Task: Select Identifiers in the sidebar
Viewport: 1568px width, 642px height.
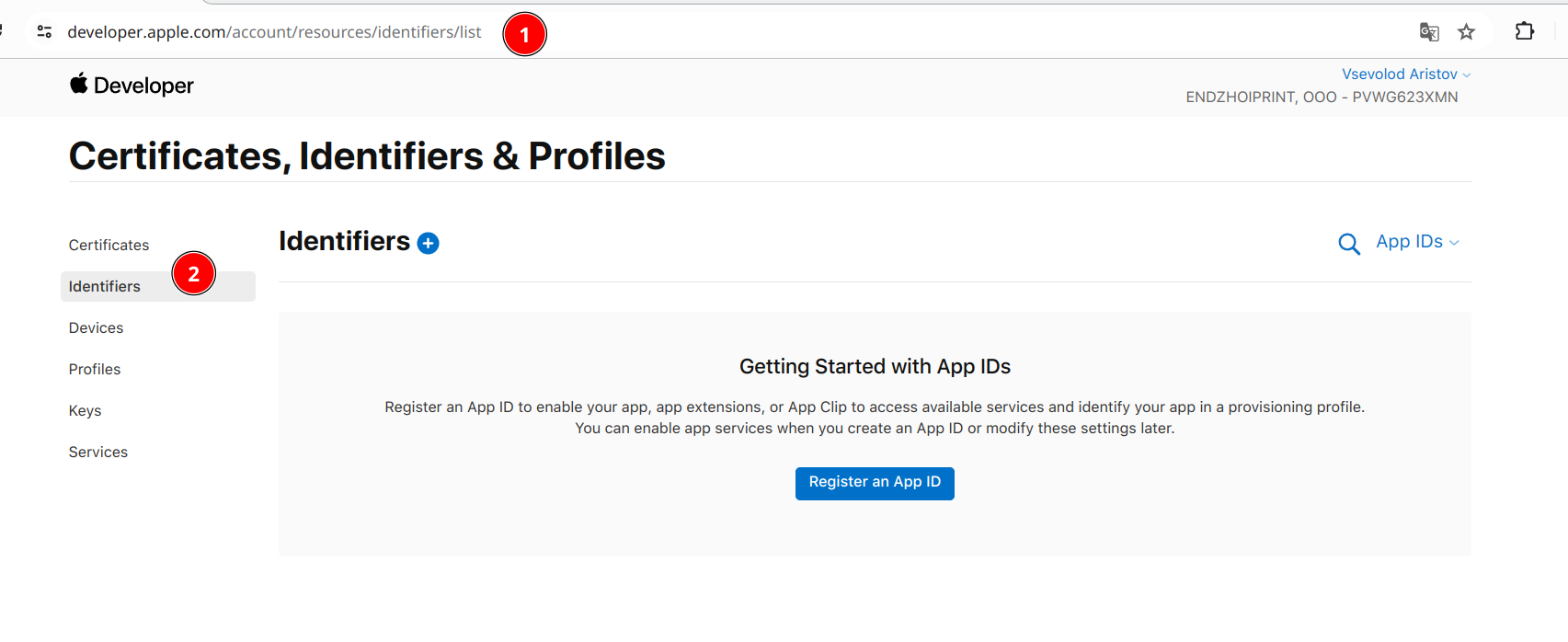Action: click(x=158, y=286)
